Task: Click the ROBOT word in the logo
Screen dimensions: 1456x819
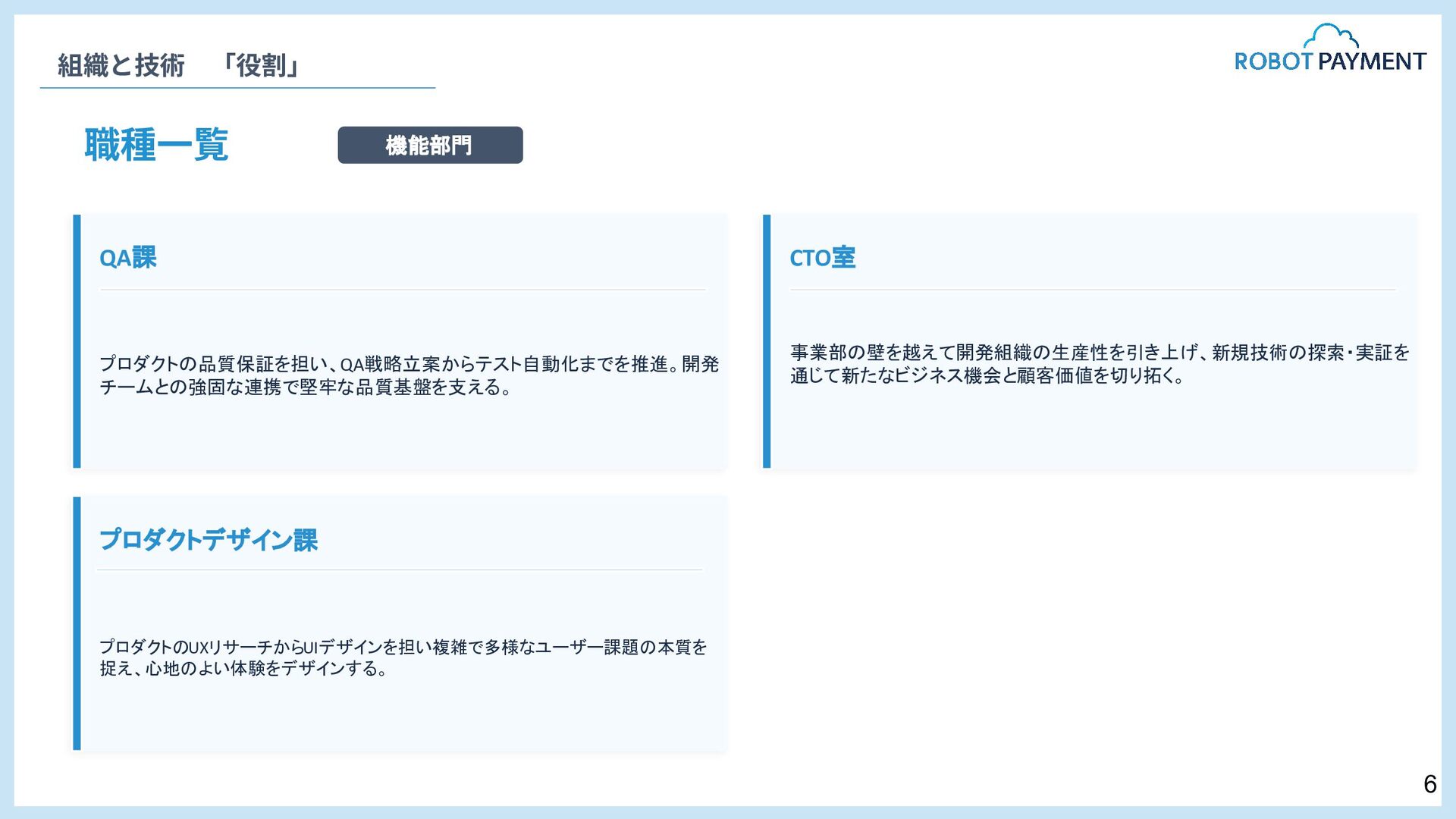Action: [1273, 61]
